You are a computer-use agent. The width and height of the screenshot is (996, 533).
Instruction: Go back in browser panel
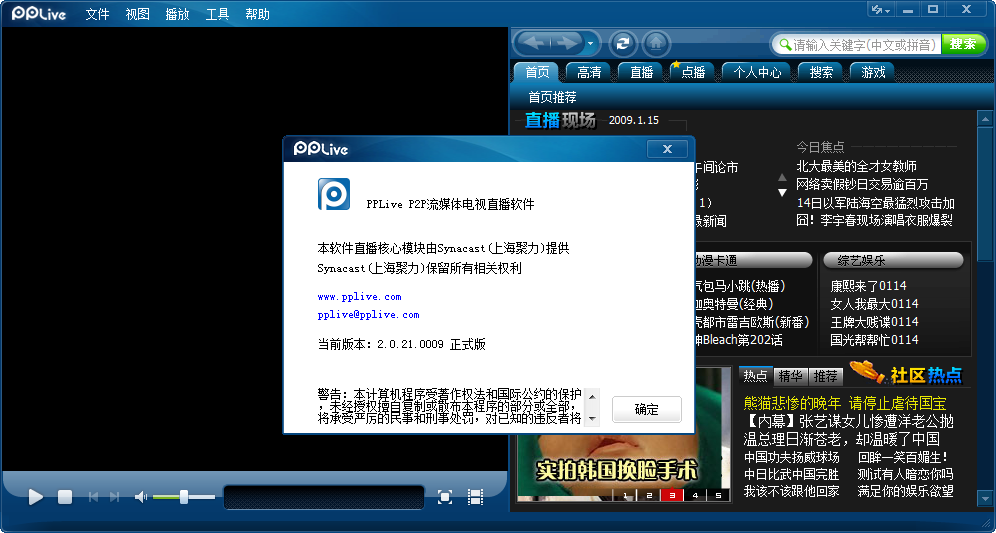coord(534,43)
